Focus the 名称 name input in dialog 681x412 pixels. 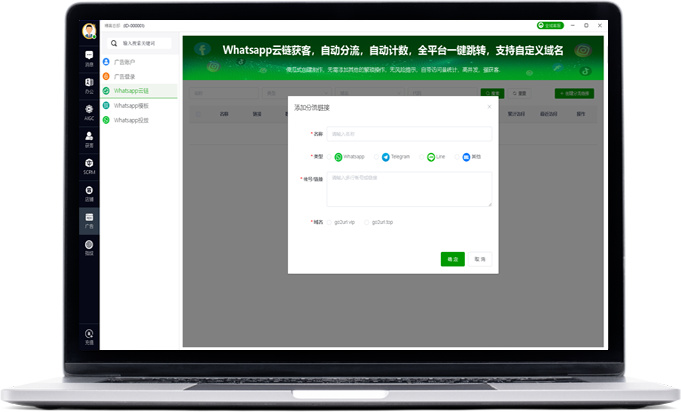(409, 134)
